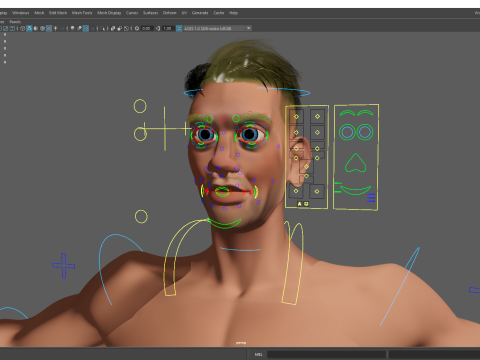Click the 'A' icon in face panel

(x=299, y=204)
